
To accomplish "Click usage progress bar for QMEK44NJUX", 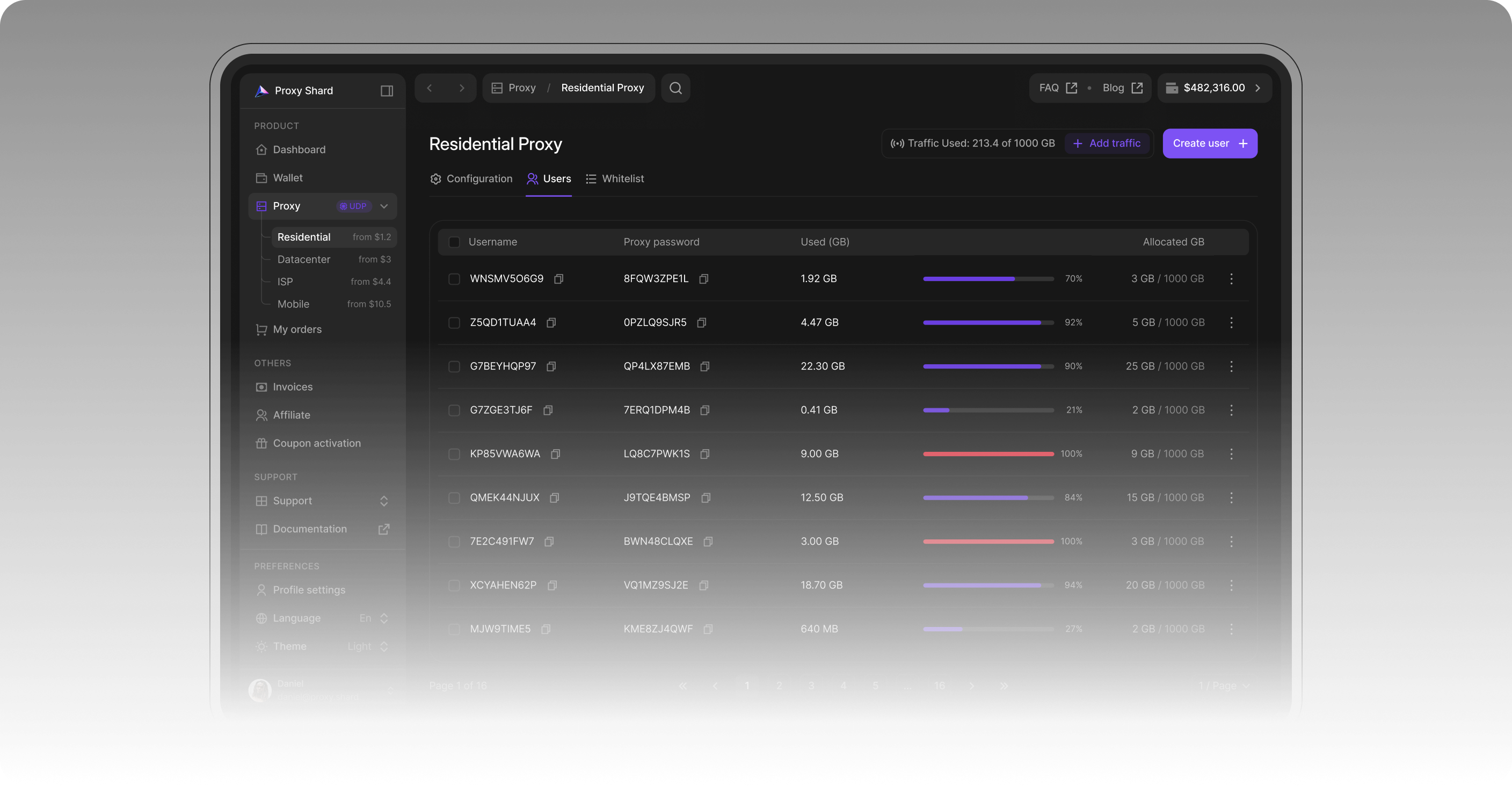I will coord(988,497).
